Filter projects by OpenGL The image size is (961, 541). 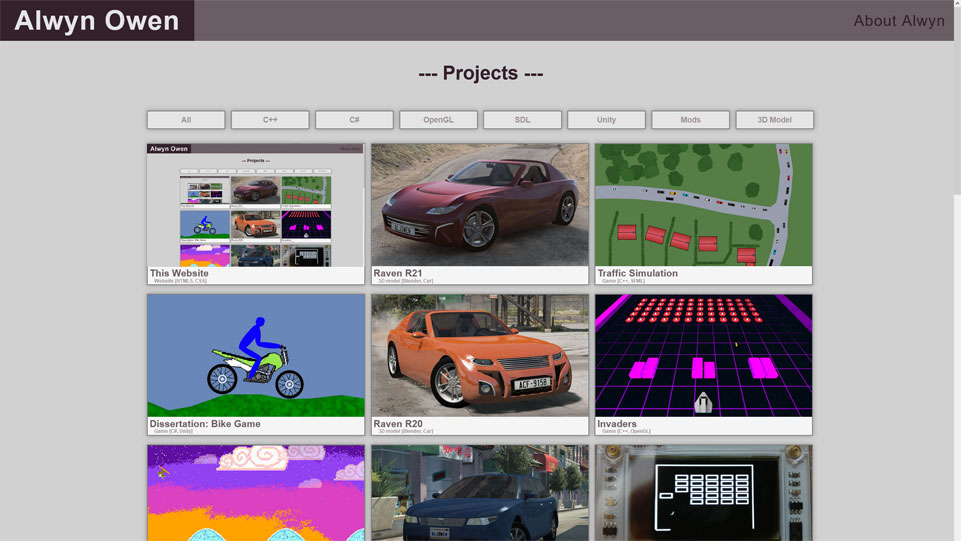[x=438, y=119]
